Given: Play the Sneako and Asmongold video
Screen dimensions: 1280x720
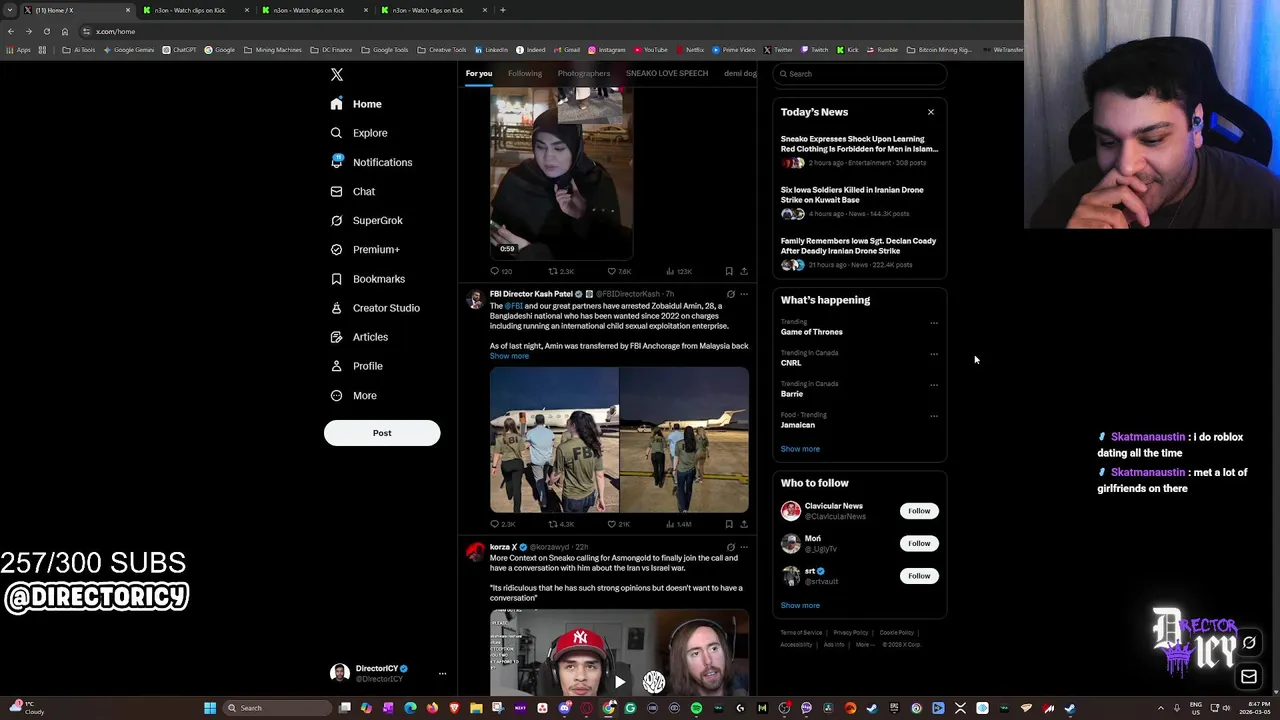Looking at the screenshot, I should coord(619,682).
